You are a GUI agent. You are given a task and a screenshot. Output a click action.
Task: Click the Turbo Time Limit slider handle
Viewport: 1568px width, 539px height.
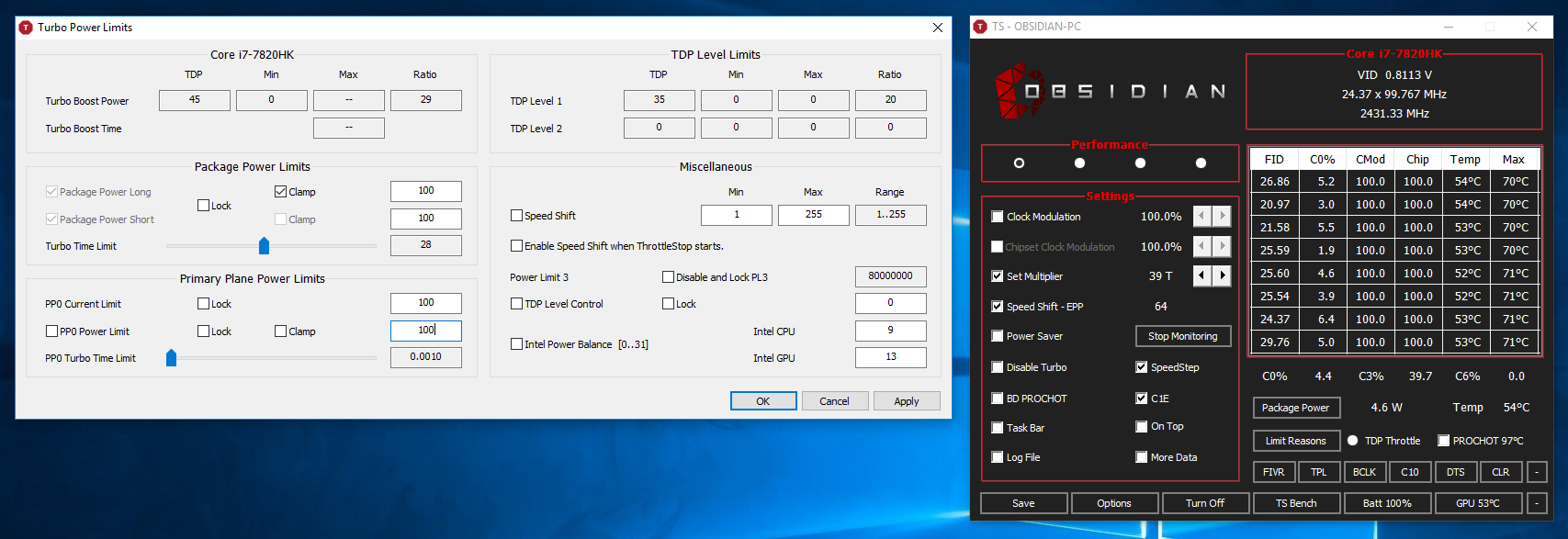tap(265, 245)
